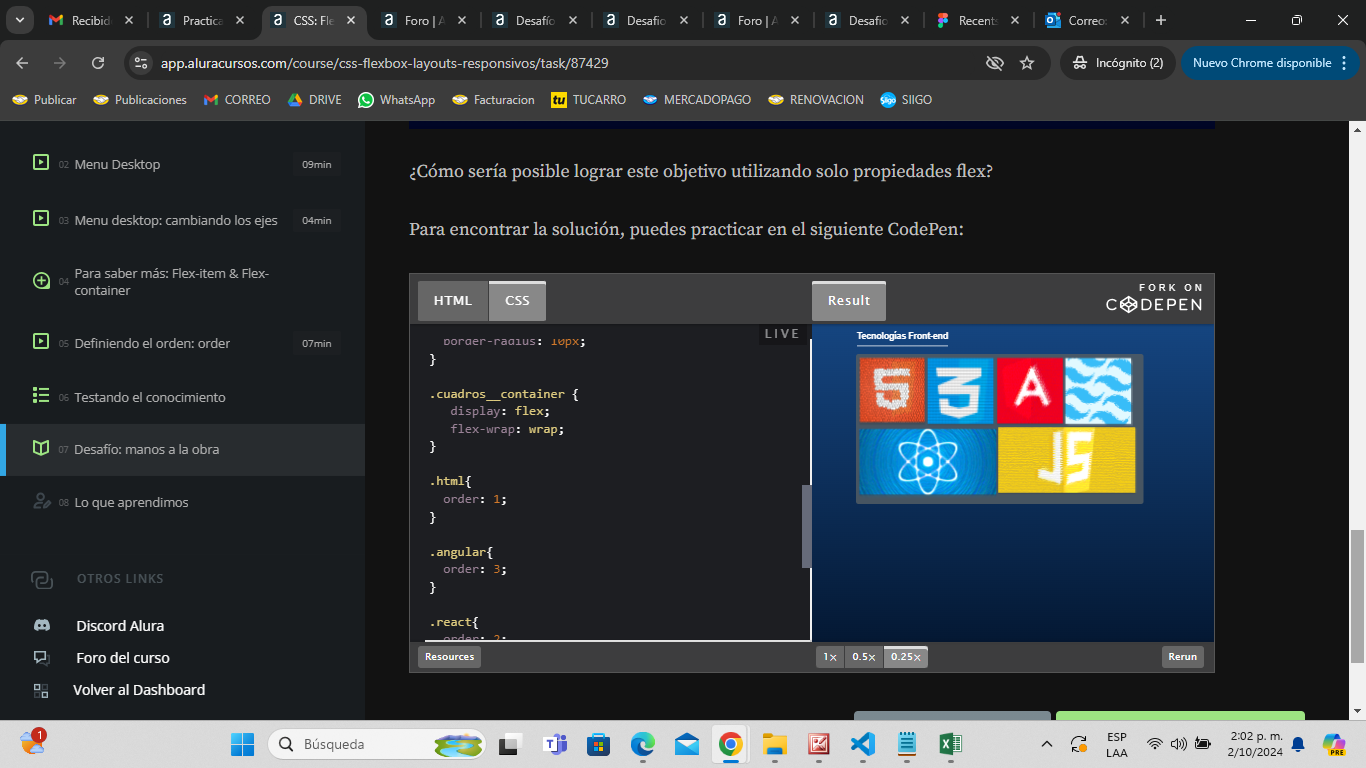Open the WhatsApp bookmark
The height and width of the screenshot is (768, 1366).
[397, 100]
